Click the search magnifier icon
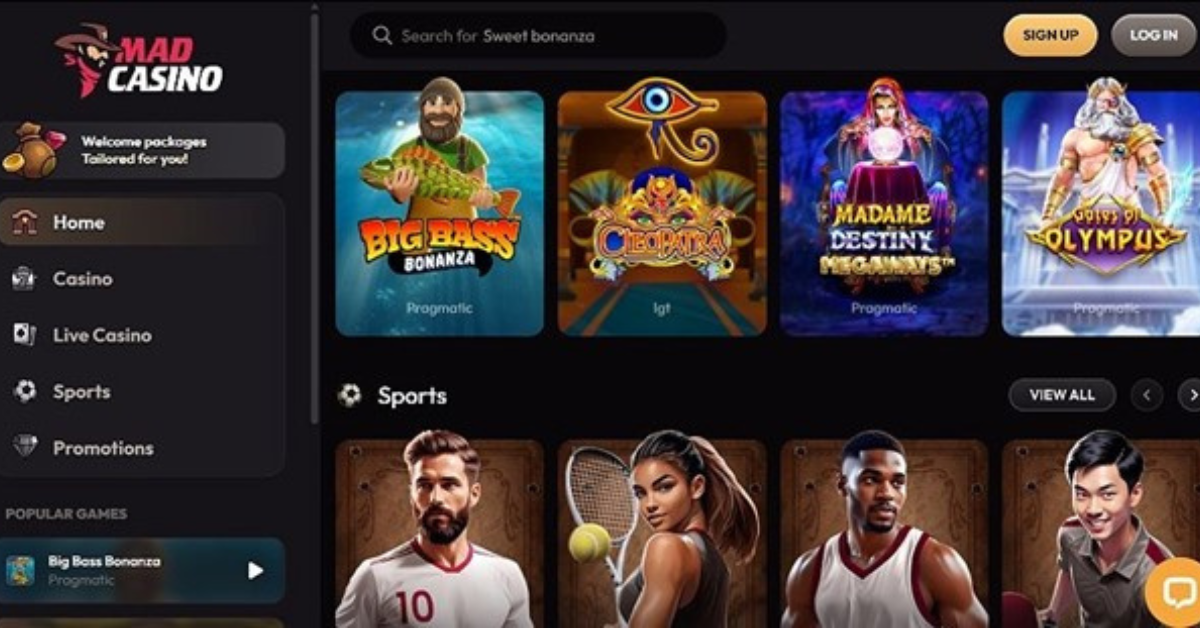 tap(381, 36)
